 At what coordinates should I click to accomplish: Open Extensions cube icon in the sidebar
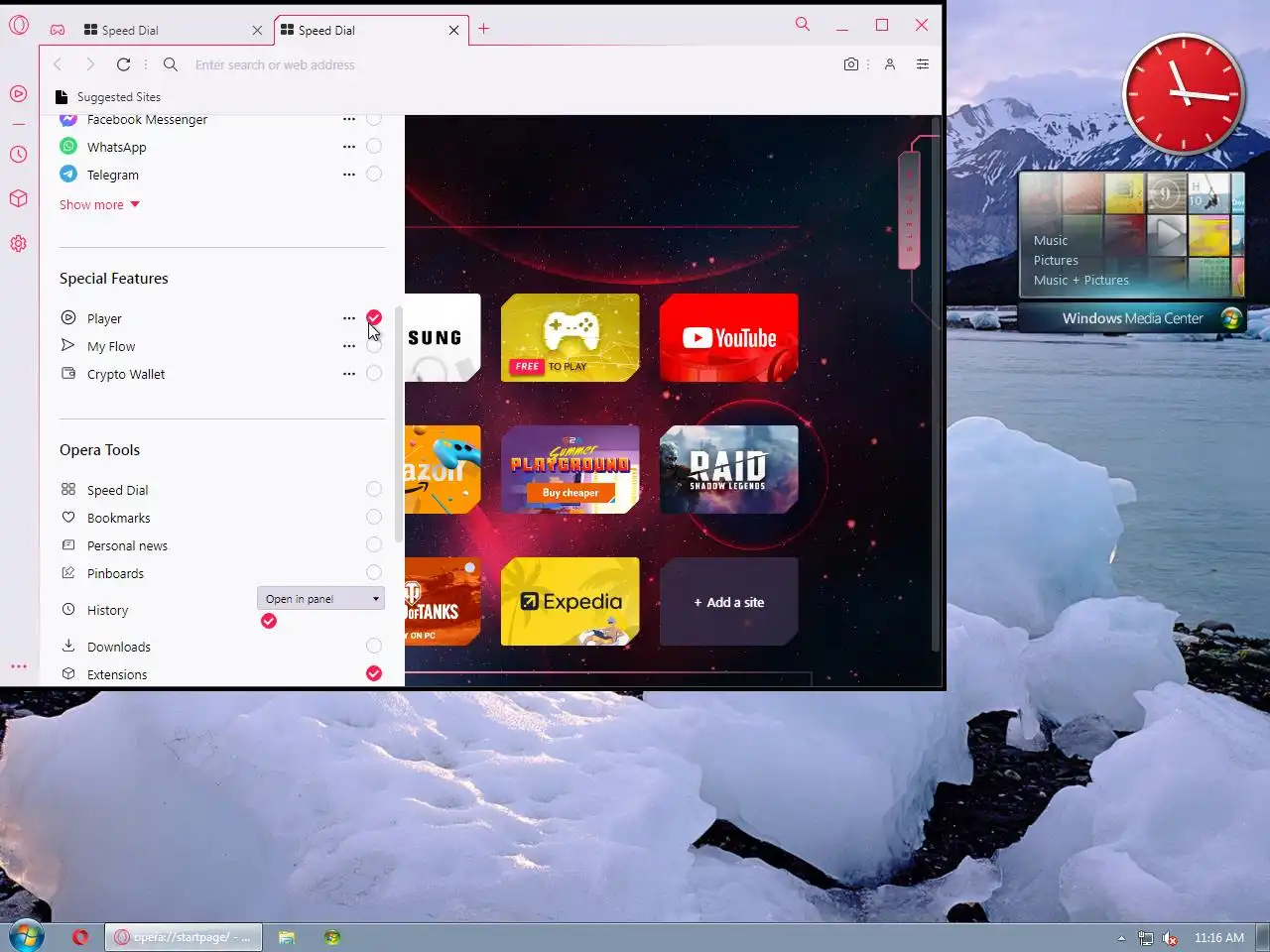click(x=18, y=198)
